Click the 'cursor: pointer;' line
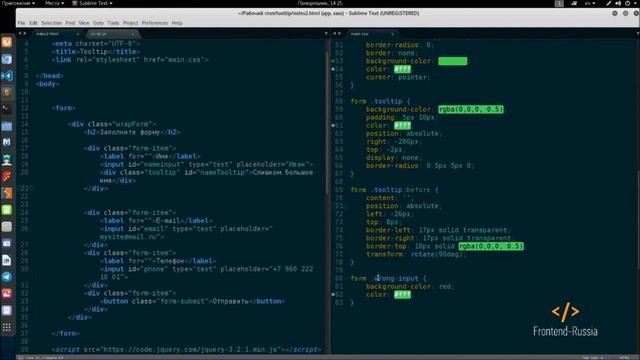Viewport: 640px width, 360px height. coord(398,77)
